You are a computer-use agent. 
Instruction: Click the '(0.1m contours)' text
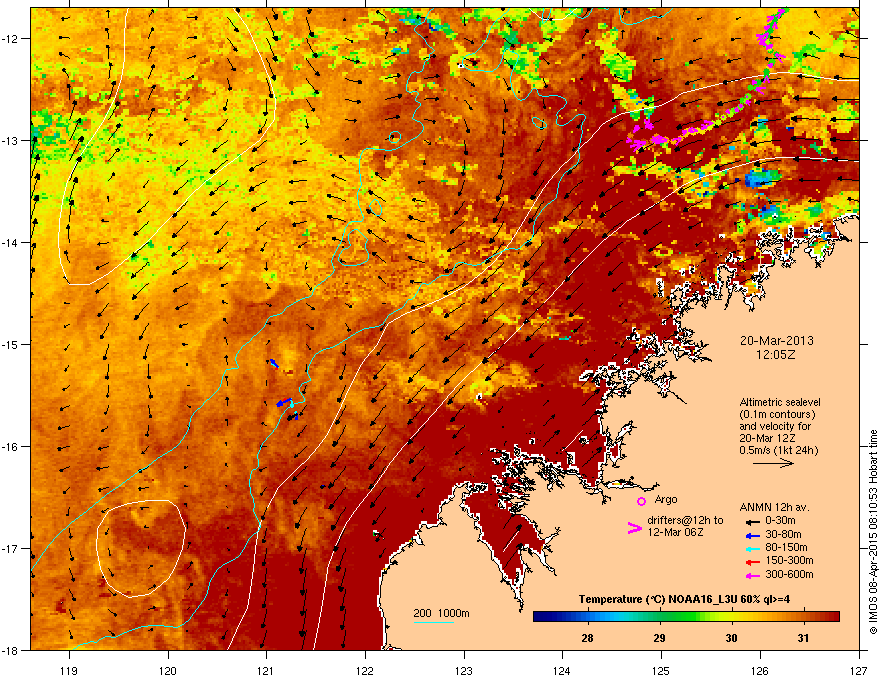777,415
